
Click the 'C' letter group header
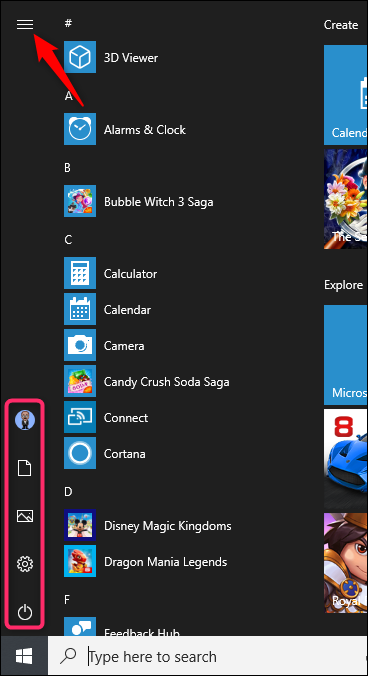[x=68, y=240]
